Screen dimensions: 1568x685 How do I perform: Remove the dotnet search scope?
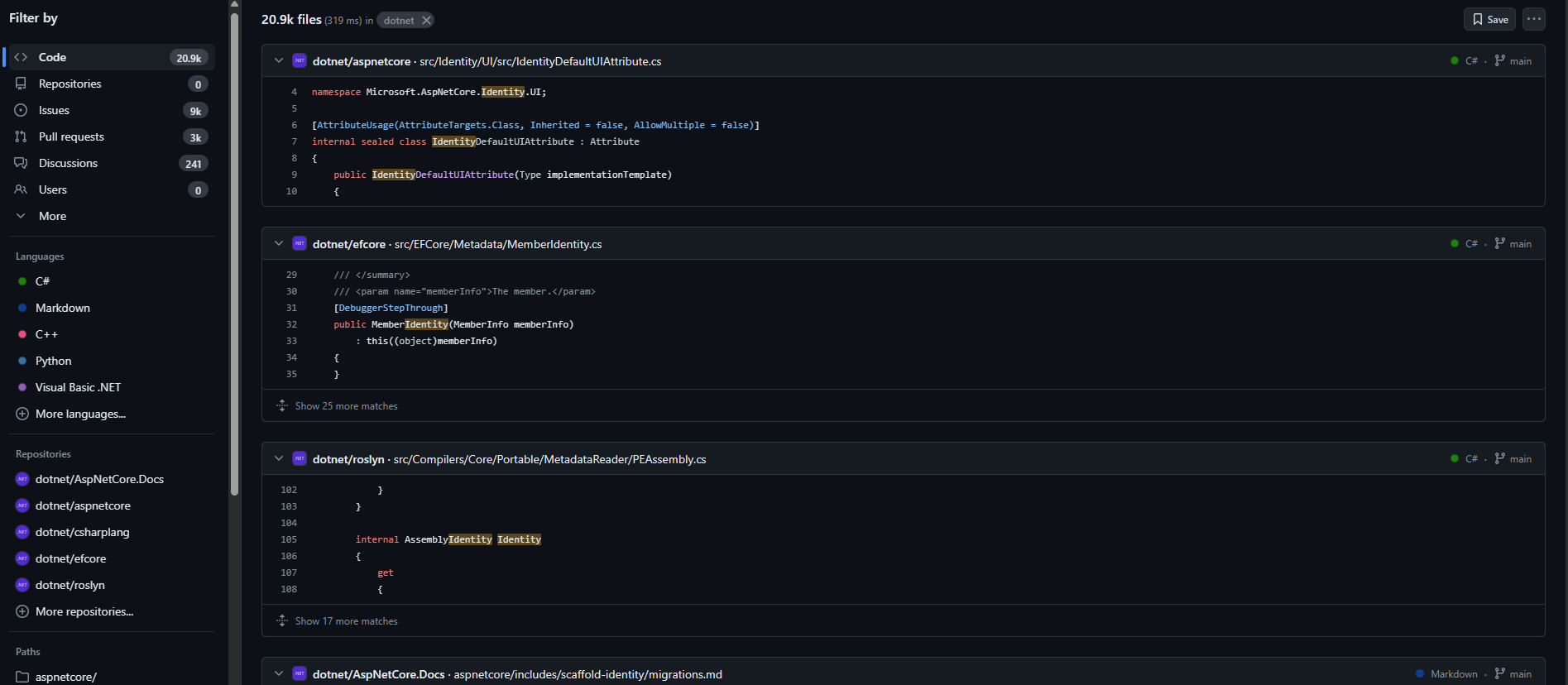click(426, 21)
